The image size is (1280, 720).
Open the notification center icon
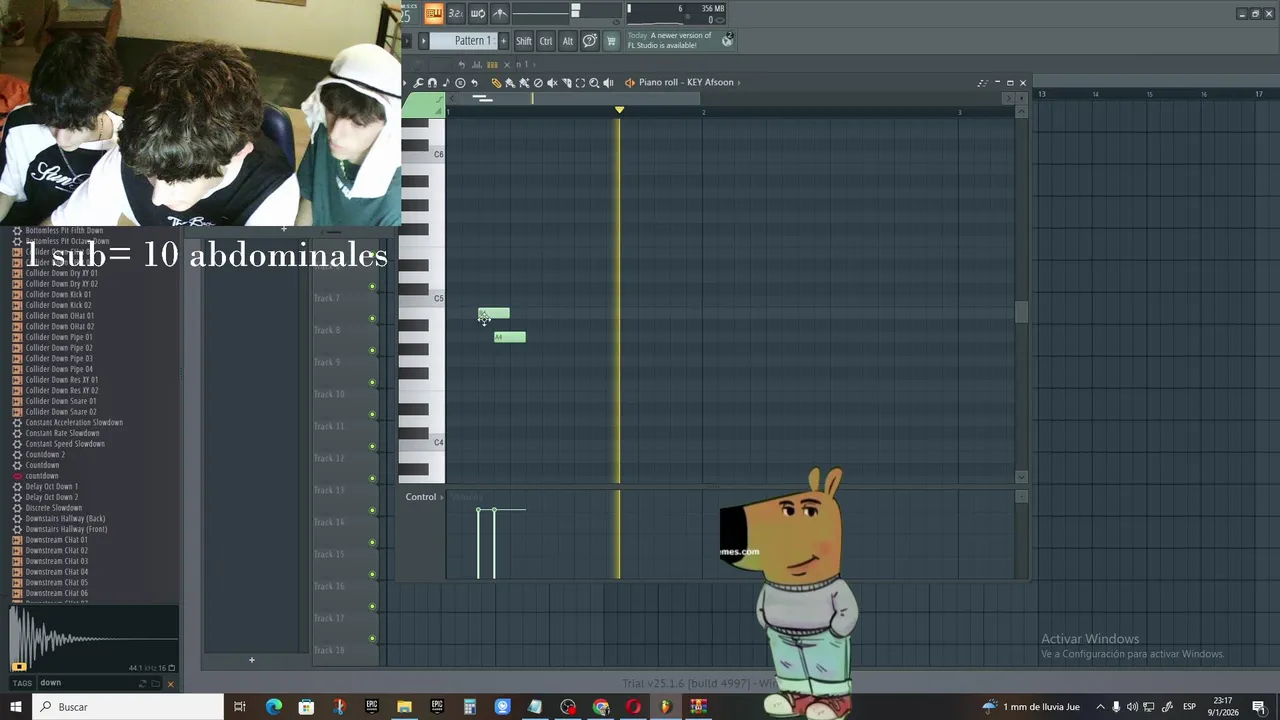[1259, 707]
